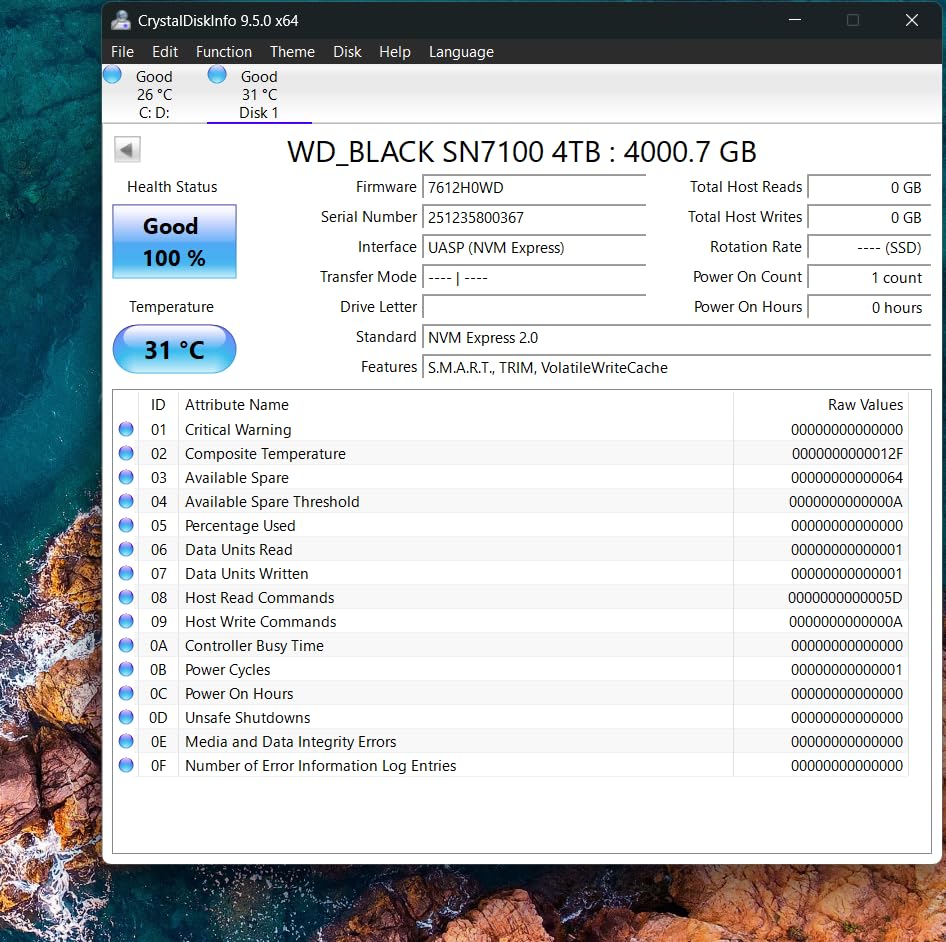This screenshot has height=942, width=946.
Task: Click the indicator beside Media and Data Integrity Errors
Action: point(126,741)
